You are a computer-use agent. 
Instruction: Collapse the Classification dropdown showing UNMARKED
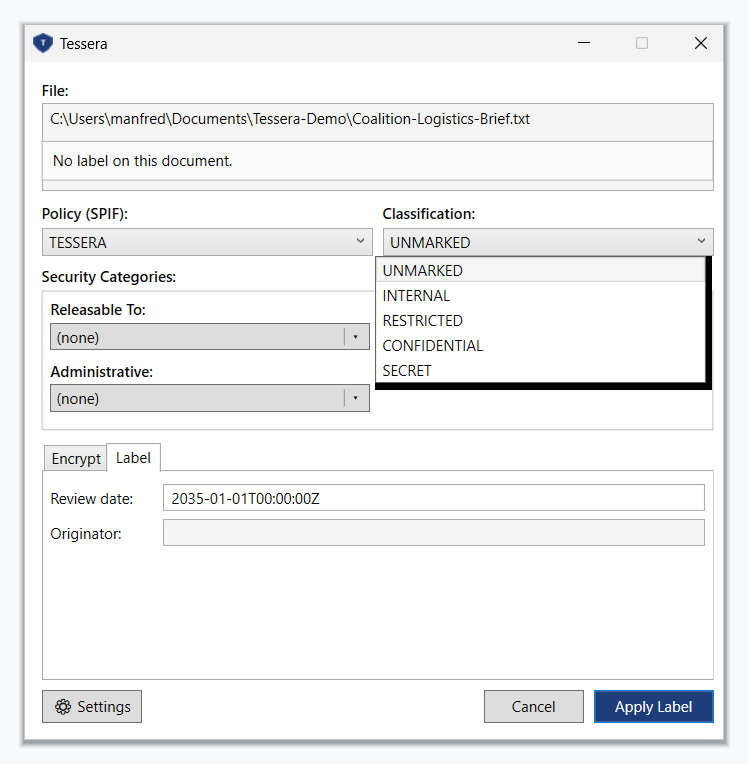pos(548,242)
